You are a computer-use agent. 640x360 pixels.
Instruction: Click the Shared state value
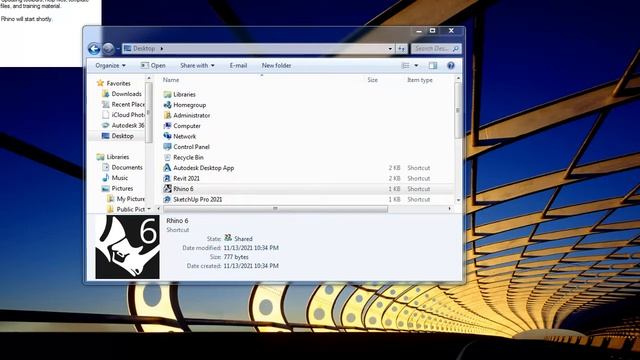click(x=243, y=239)
